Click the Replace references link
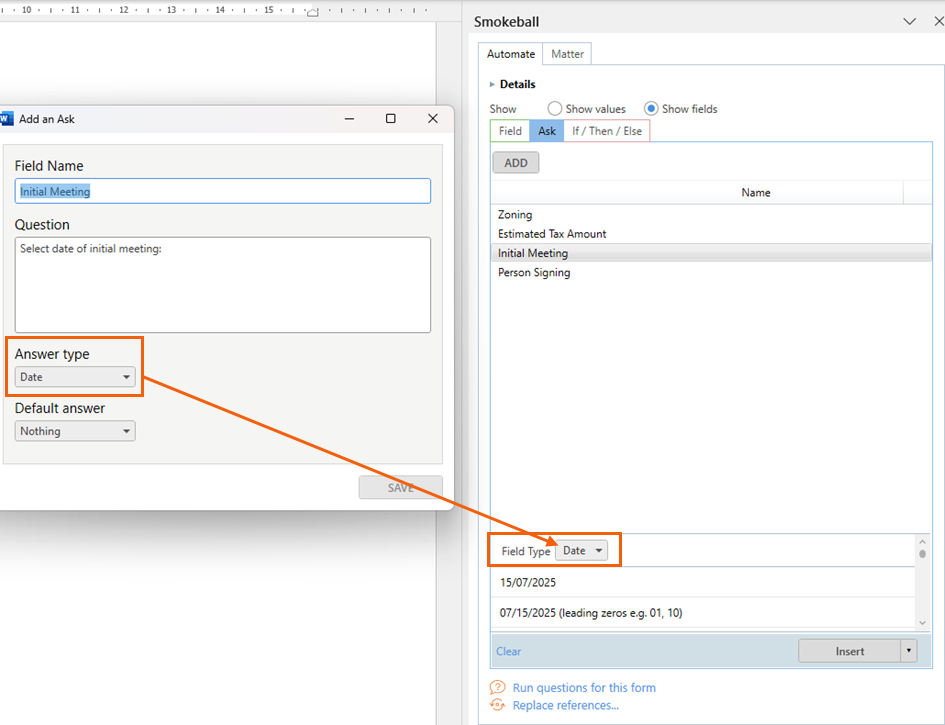 point(565,705)
